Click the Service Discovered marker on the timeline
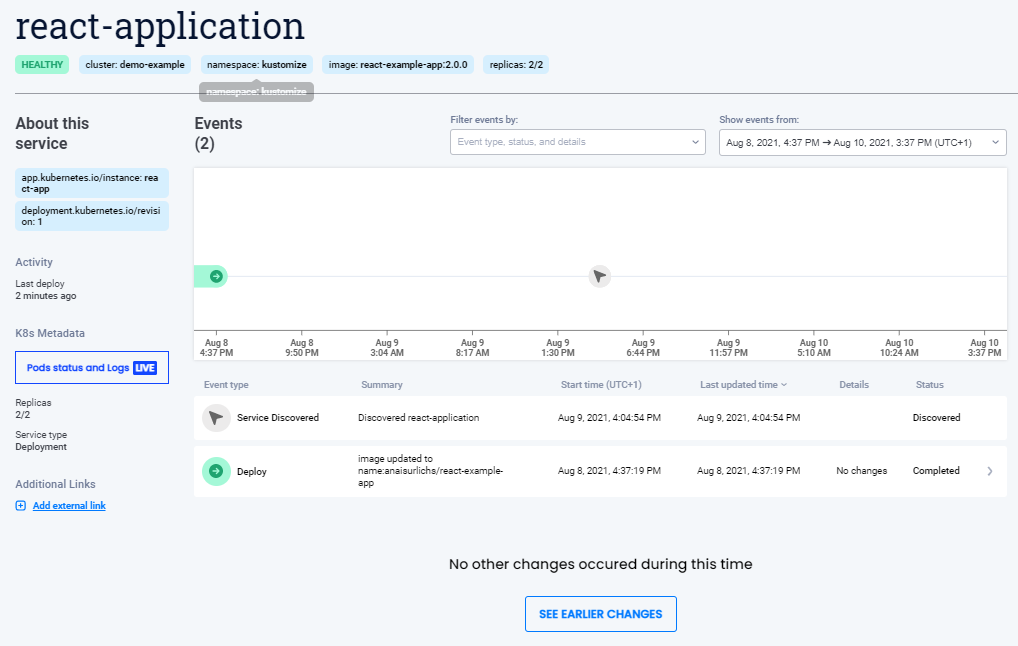The height and width of the screenshot is (646, 1018). point(600,277)
